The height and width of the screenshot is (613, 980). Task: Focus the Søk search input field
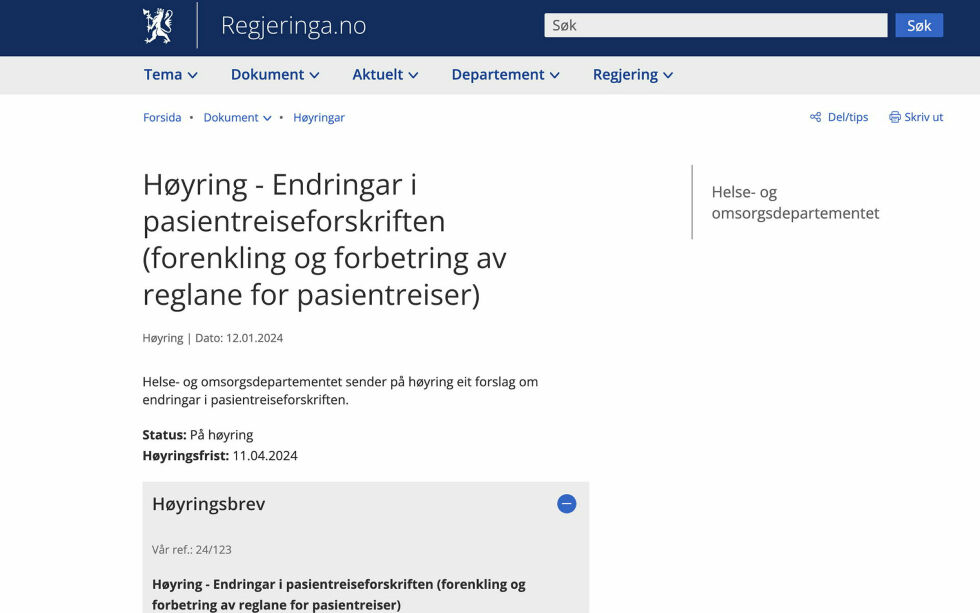716,26
